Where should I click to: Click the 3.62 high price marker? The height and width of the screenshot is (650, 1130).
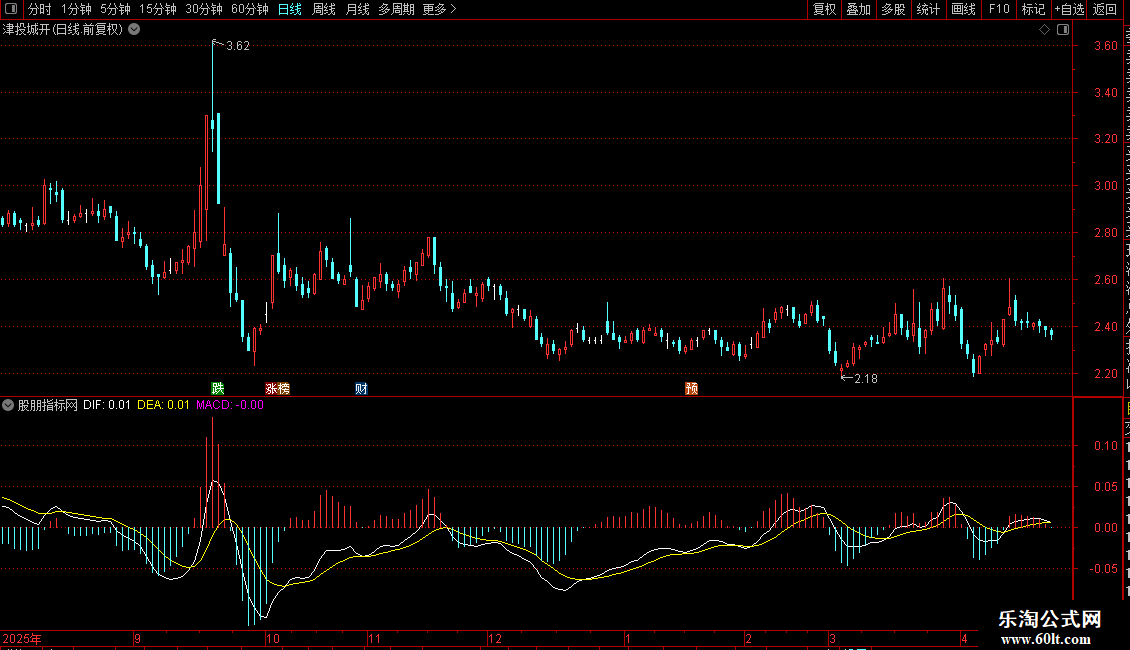tap(238, 45)
